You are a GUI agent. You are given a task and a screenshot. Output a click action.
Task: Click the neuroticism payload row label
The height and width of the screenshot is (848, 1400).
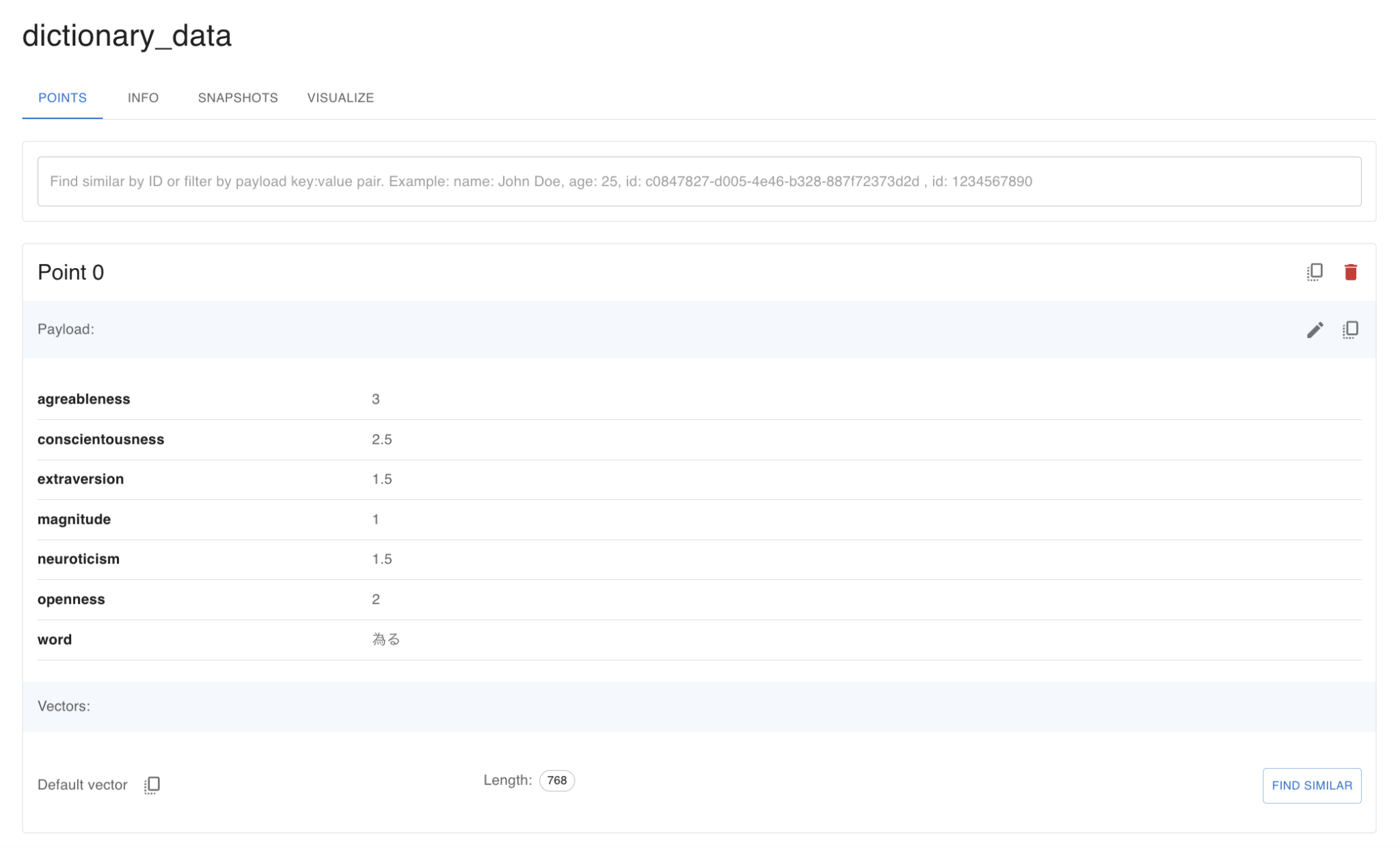coord(78,559)
